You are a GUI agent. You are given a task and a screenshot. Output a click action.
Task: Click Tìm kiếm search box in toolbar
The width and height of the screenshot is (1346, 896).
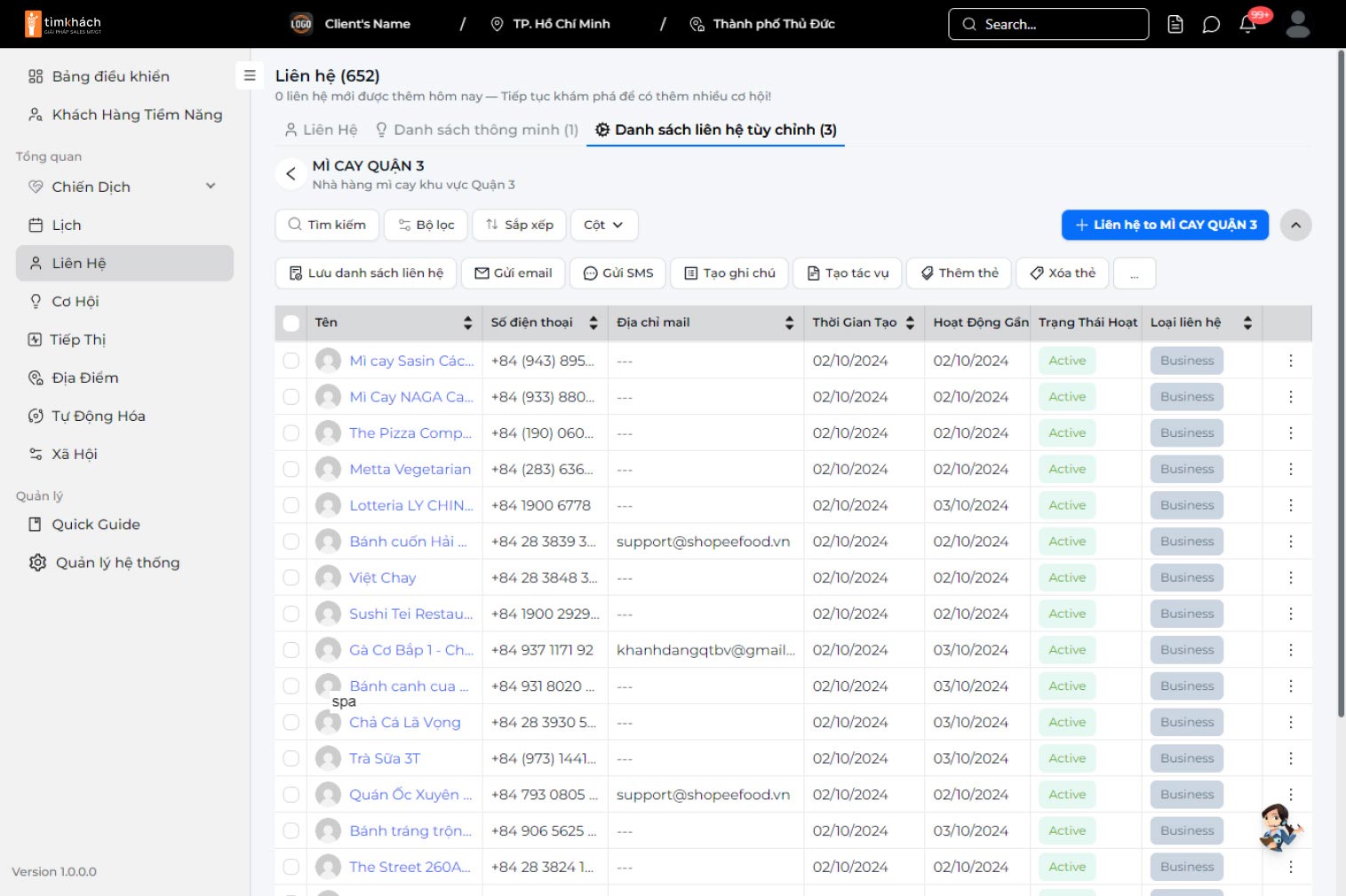point(327,225)
